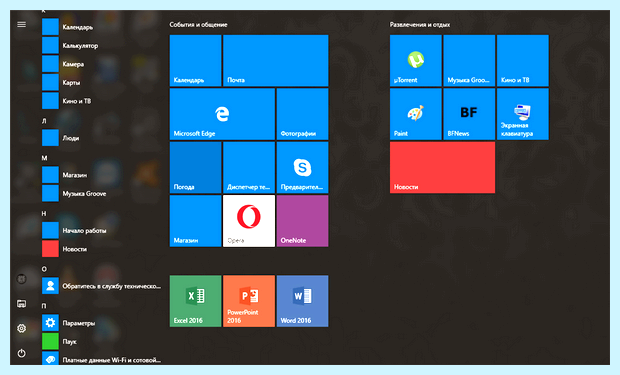Screen dimensions: 620x375
Task: Click the М letter header in list
Action: tap(45, 158)
